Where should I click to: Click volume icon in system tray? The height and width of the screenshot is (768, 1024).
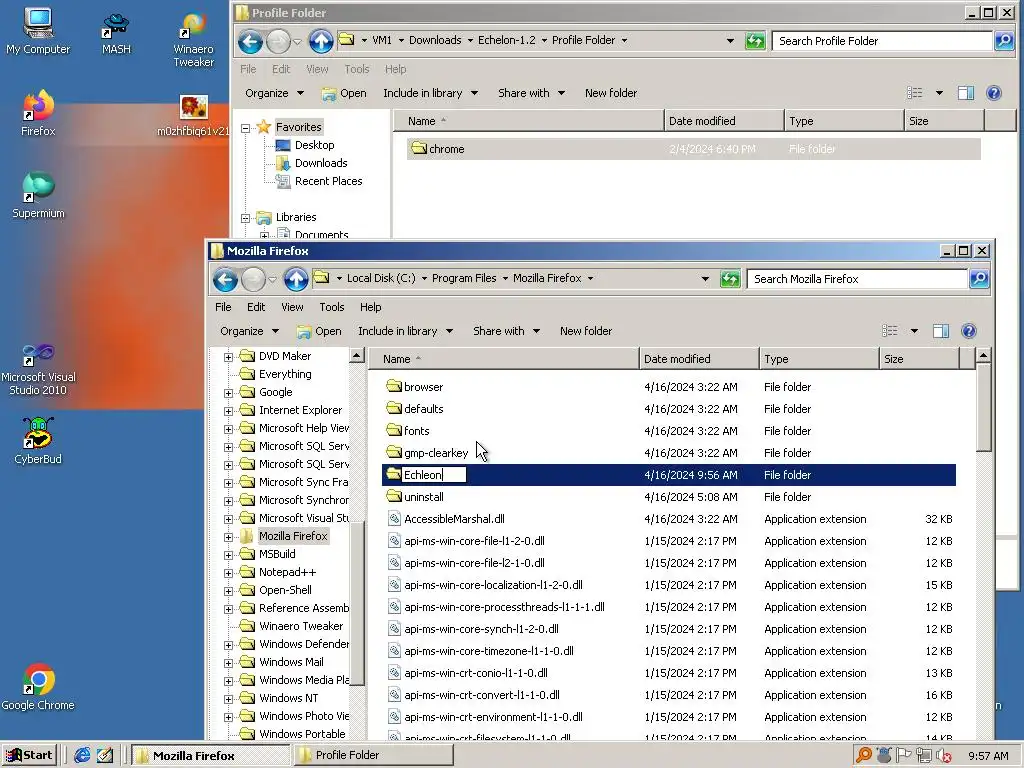pyautogui.click(x=943, y=756)
